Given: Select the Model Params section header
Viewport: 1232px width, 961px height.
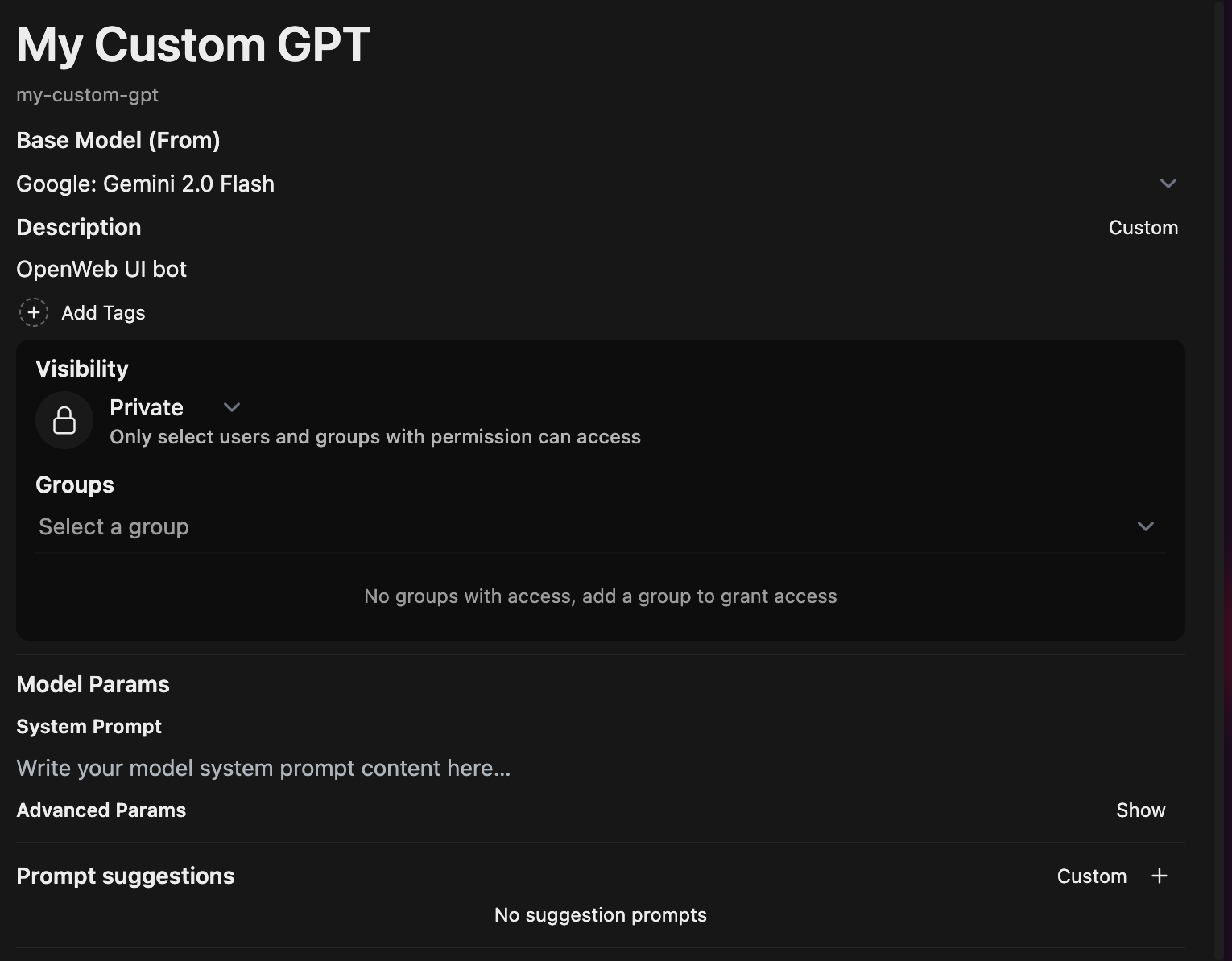Looking at the screenshot, I should 93,684.
